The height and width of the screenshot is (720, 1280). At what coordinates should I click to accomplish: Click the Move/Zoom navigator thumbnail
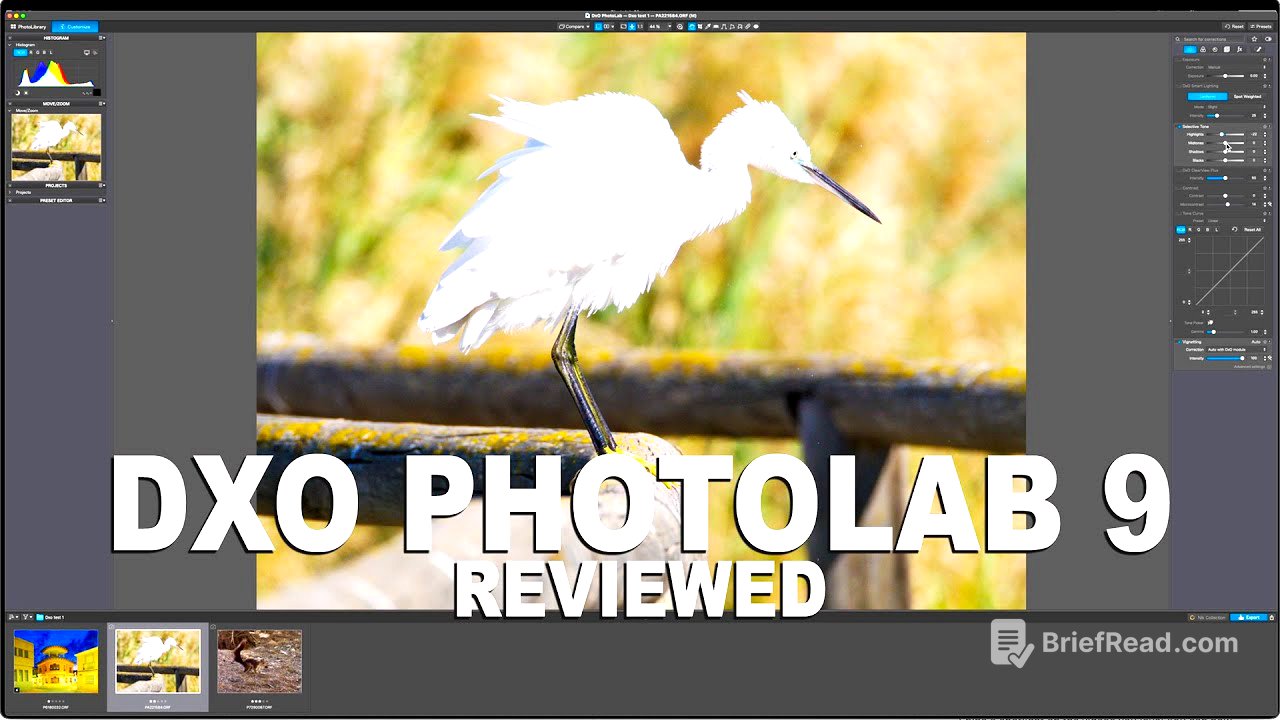pyautogui.click(x=56, y=147)
